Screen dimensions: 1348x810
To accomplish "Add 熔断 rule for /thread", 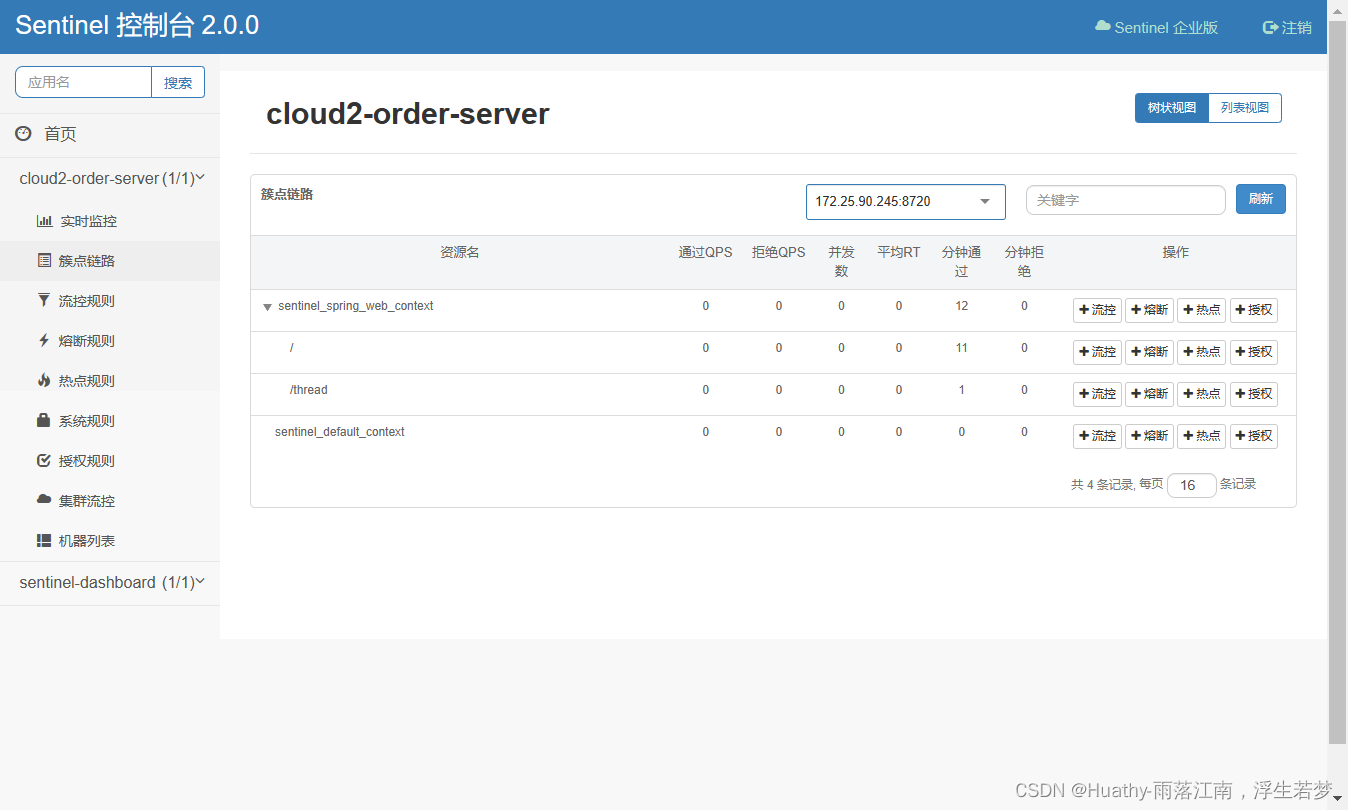I will (1149, 394).
